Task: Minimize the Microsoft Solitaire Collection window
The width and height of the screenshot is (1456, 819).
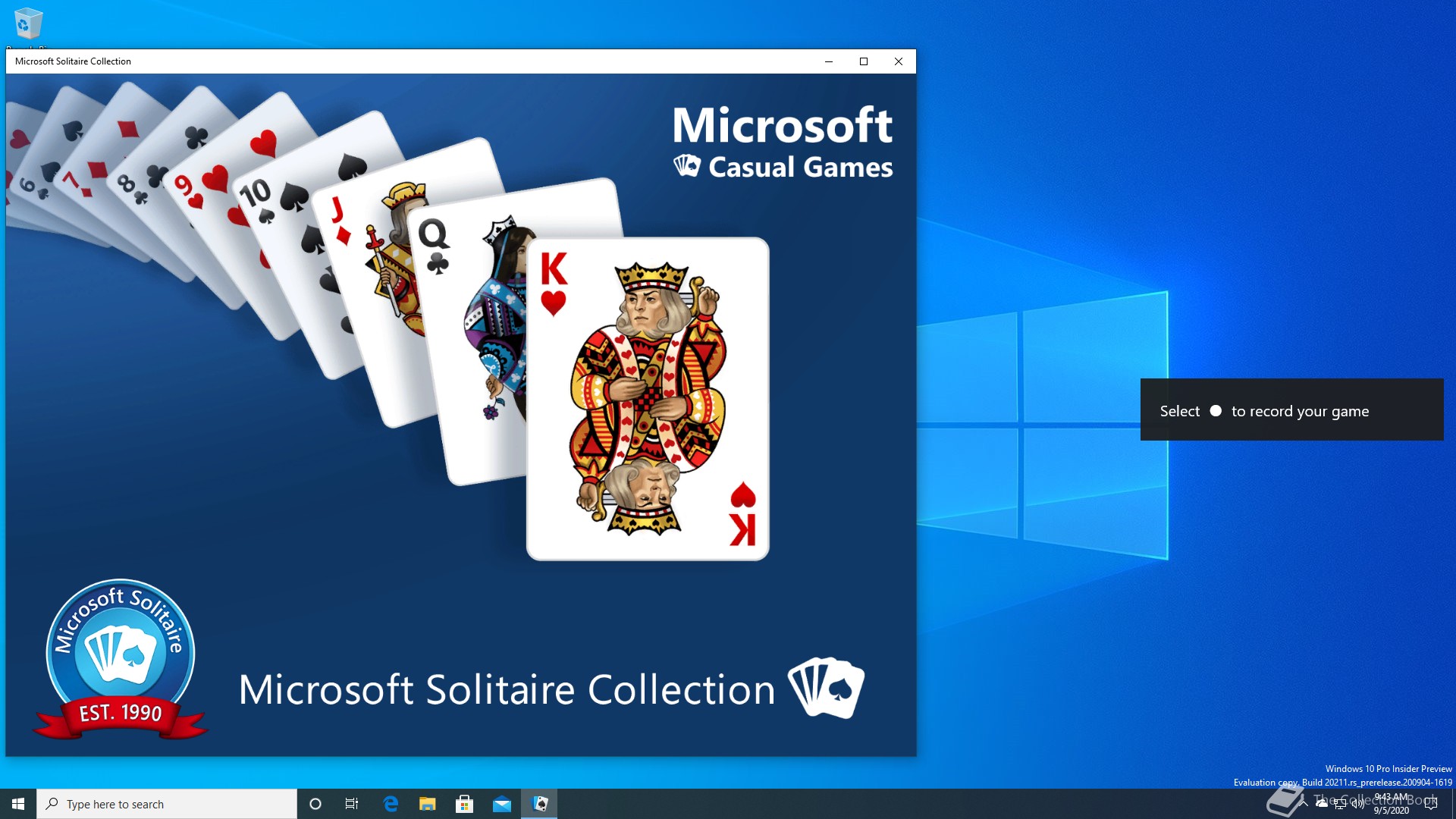Action: pyautogui.click(x=829, y=61)
